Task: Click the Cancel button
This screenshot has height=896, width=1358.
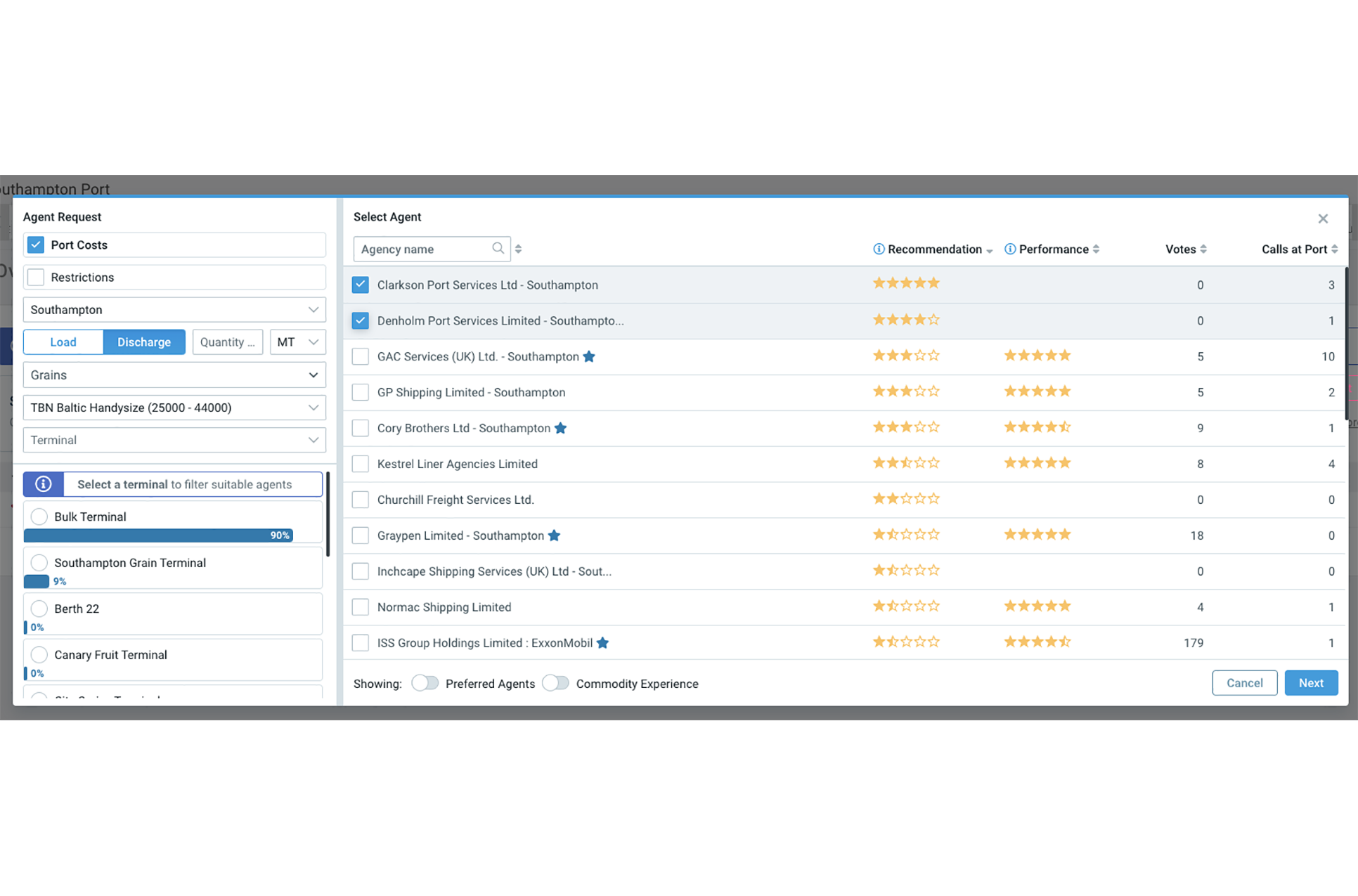Action: 1244,683
